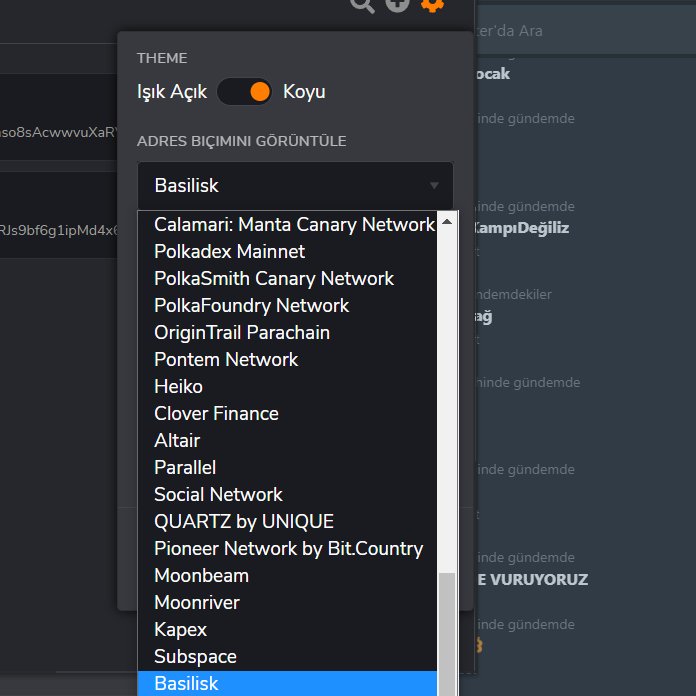The width and height of the screenshot is (696, 696).
Task: Select Pioneer Network by Bit.Country
Action: (287, 549)
